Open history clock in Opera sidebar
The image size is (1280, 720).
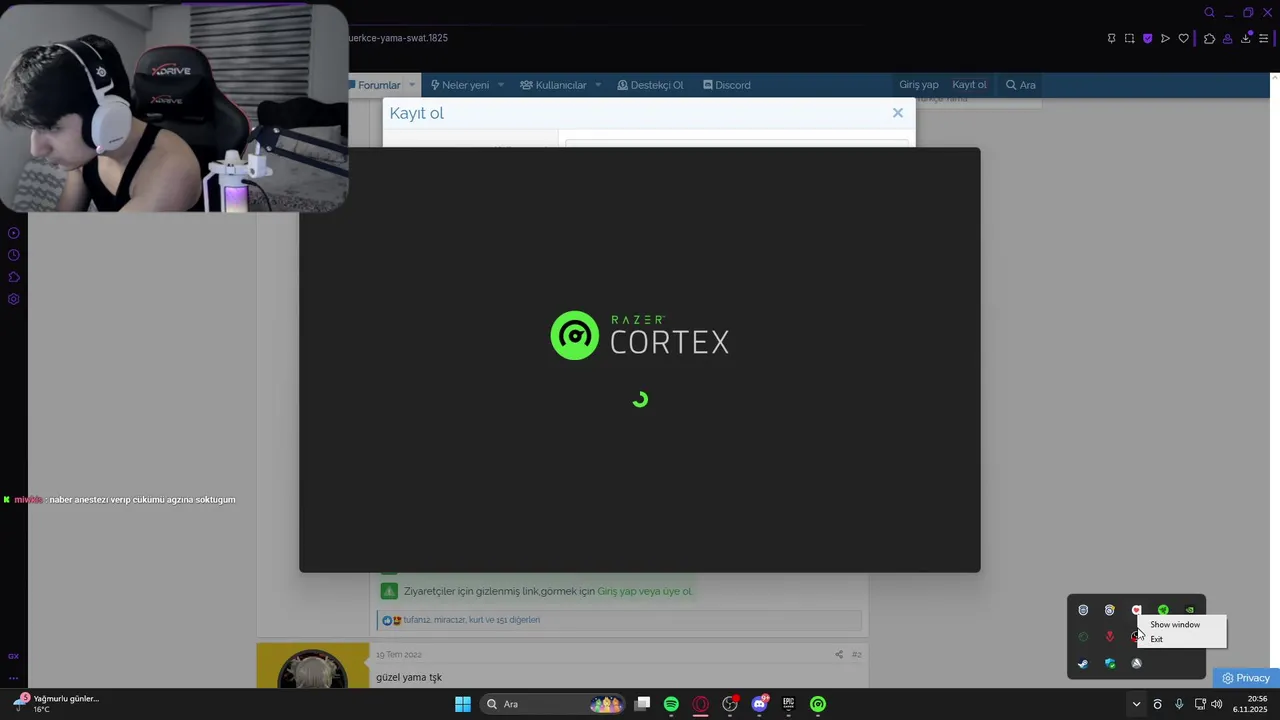[13, 255]
